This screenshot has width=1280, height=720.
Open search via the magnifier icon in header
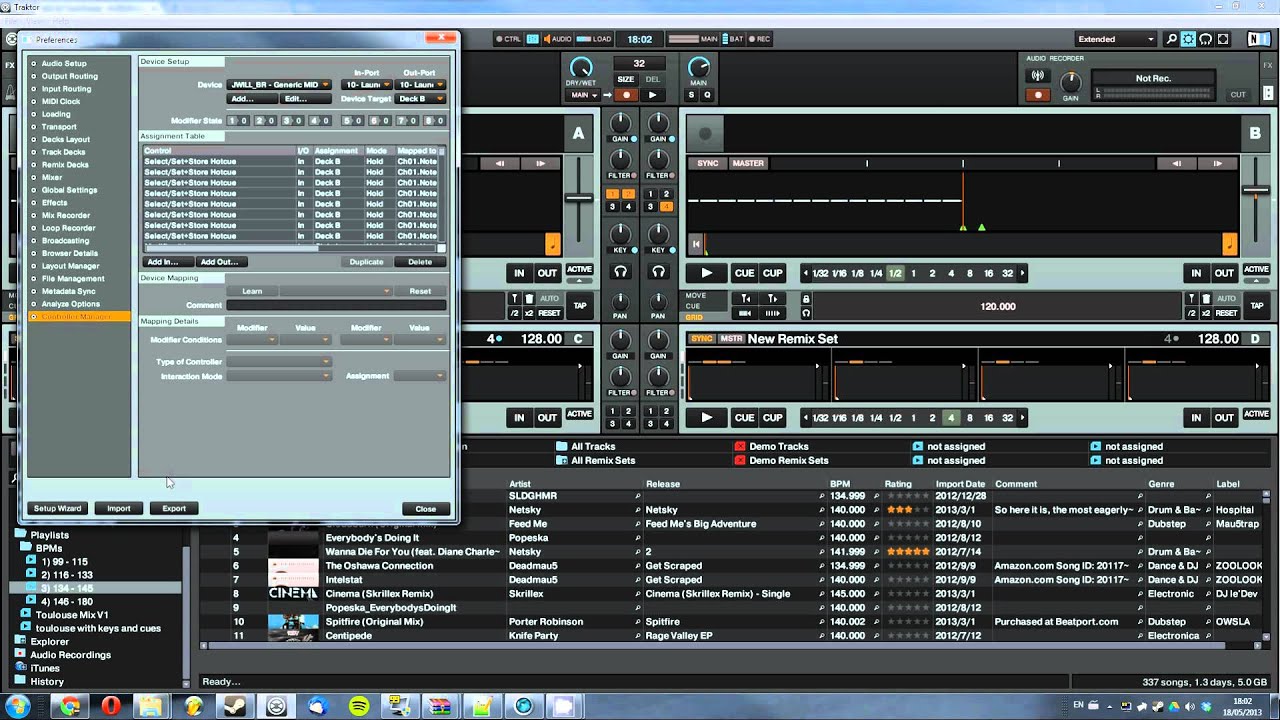click(1172, 39)
